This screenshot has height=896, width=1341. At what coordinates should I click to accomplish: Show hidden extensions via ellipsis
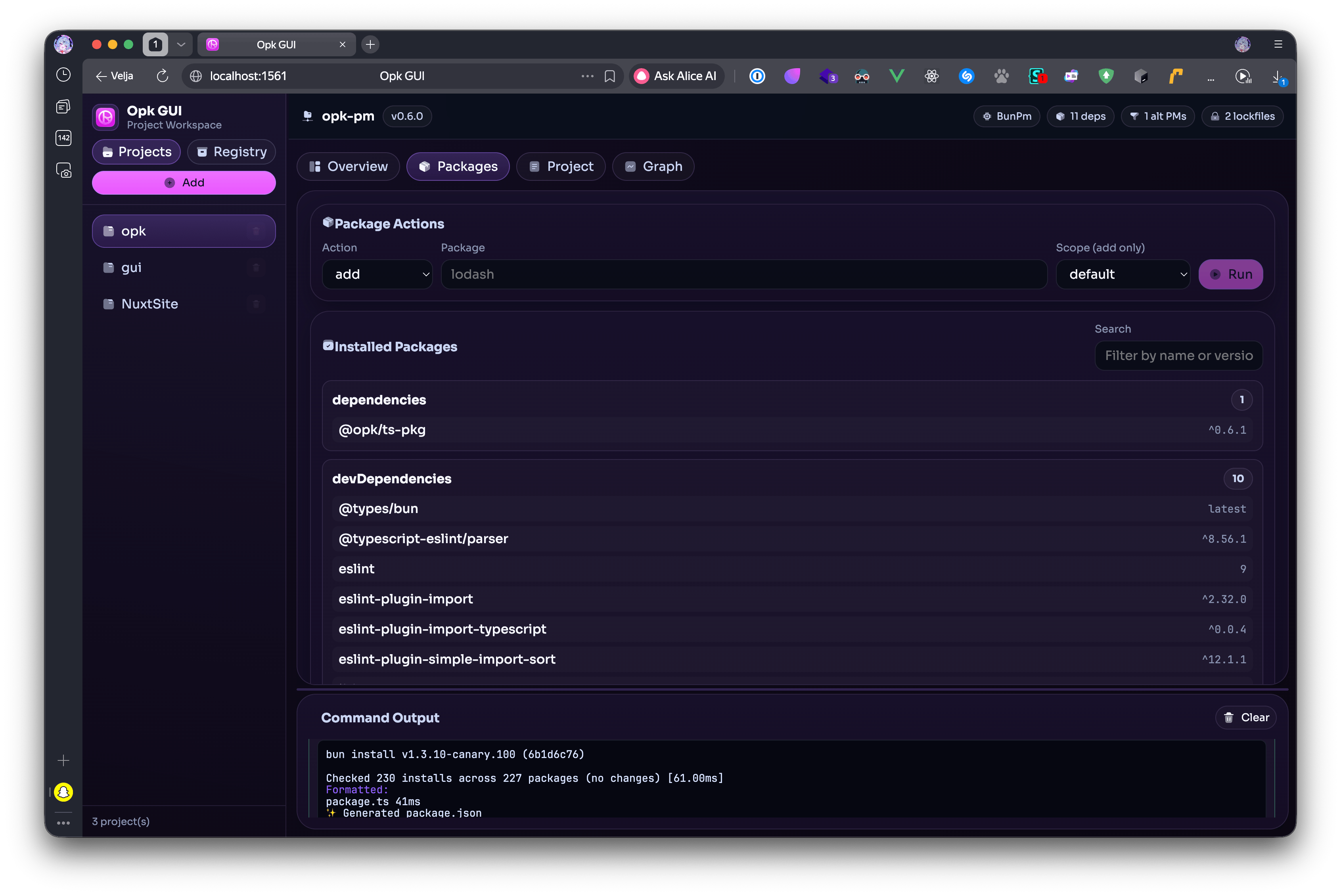(x=1210, y=78)
